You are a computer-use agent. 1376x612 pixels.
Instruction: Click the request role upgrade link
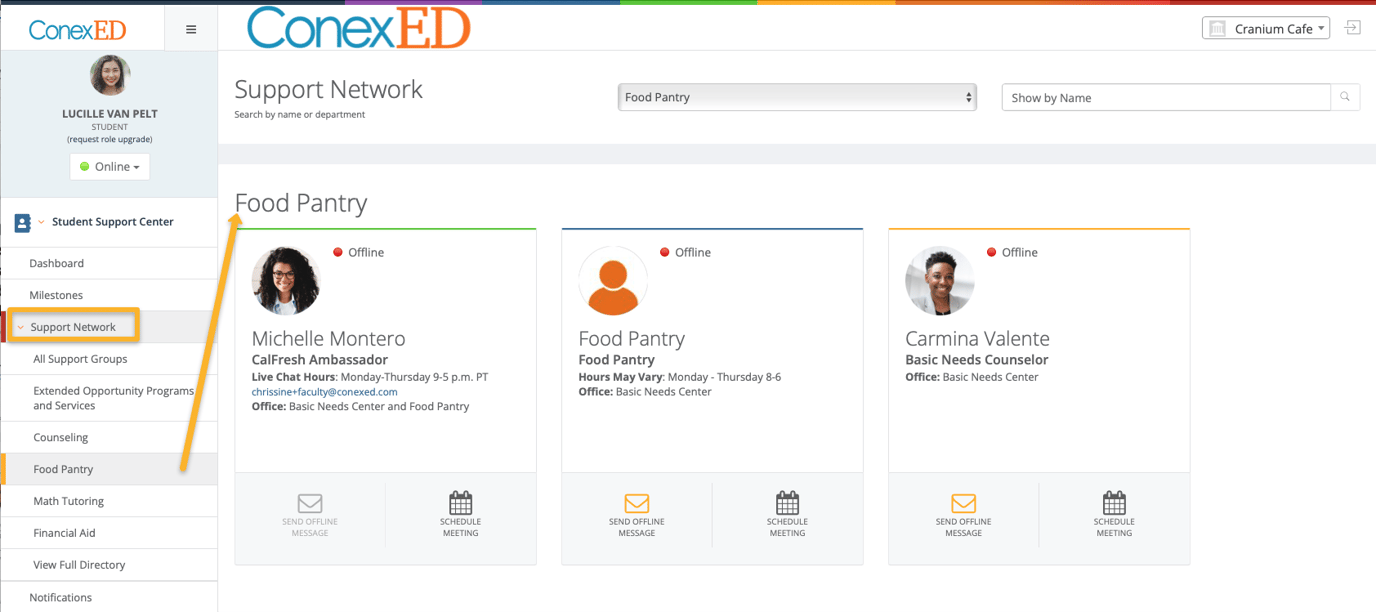[x=109, y=139]
